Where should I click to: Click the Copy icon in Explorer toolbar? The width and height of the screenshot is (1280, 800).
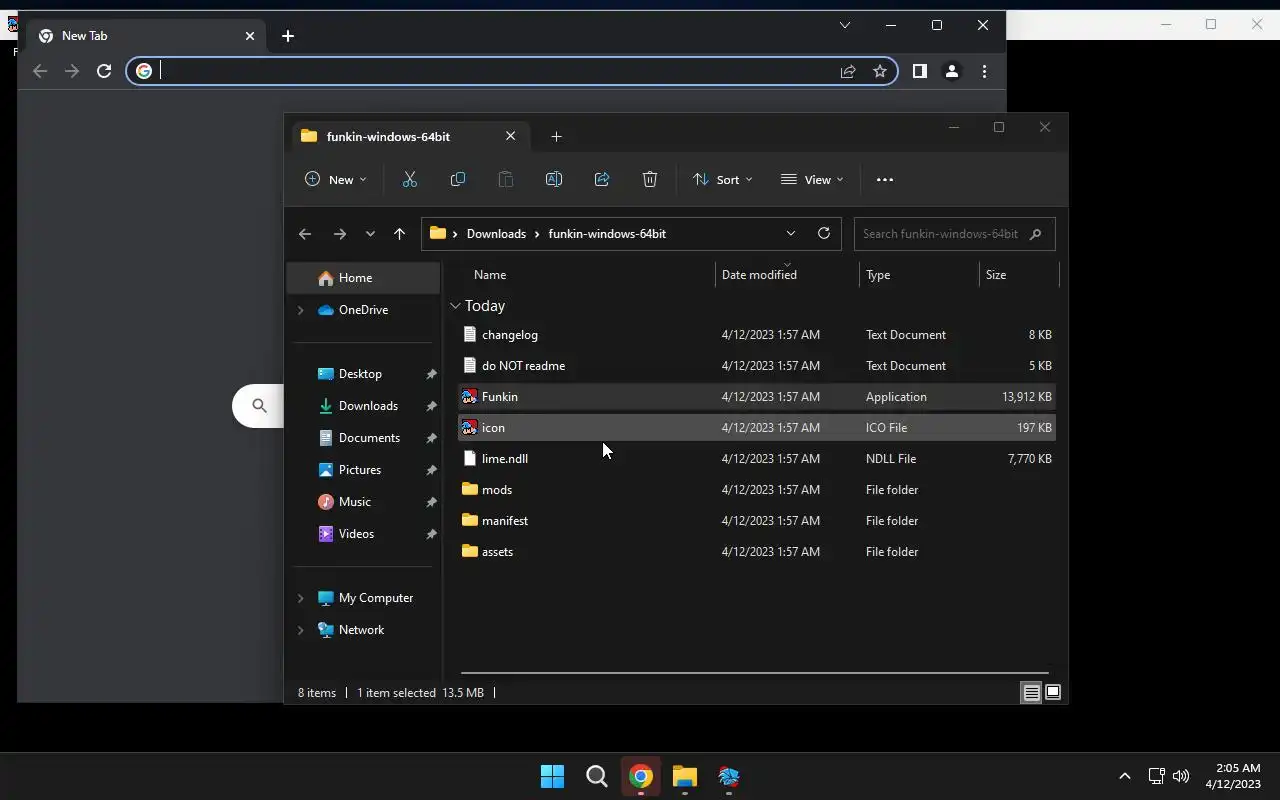[457, 179]
